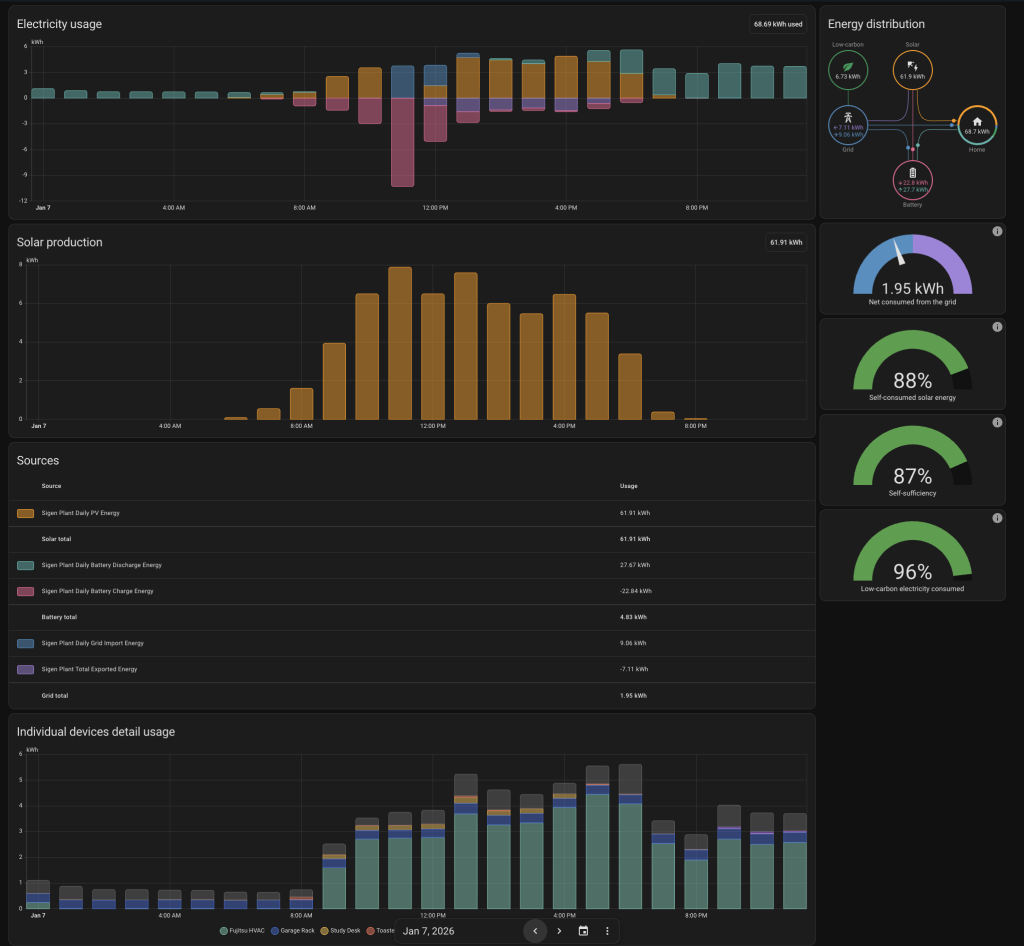
Task: Open info for Self-consumed solar energy gauge
Action: point(997,327)
